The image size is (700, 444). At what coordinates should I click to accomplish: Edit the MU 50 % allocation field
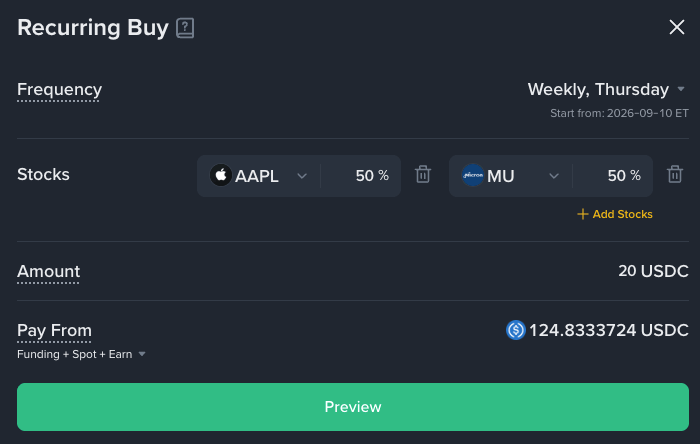click(x=612, y=176)
